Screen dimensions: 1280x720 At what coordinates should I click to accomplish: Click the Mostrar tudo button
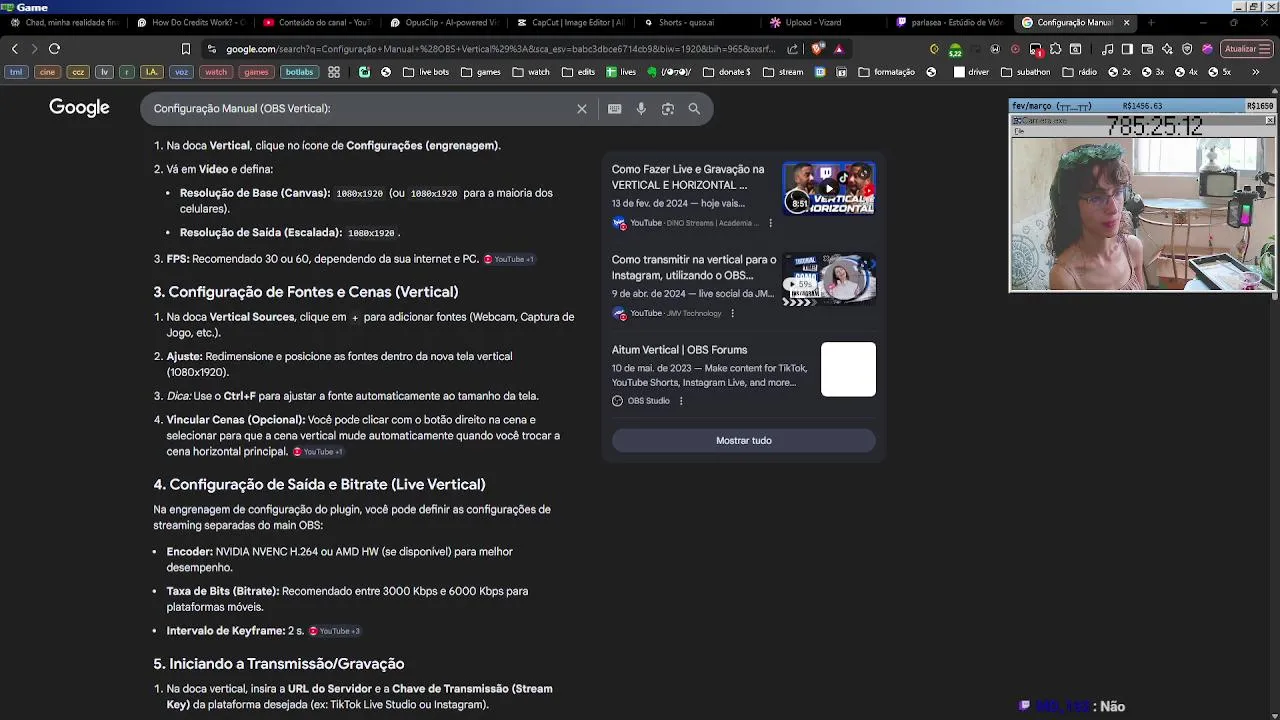tap(743, 440)
